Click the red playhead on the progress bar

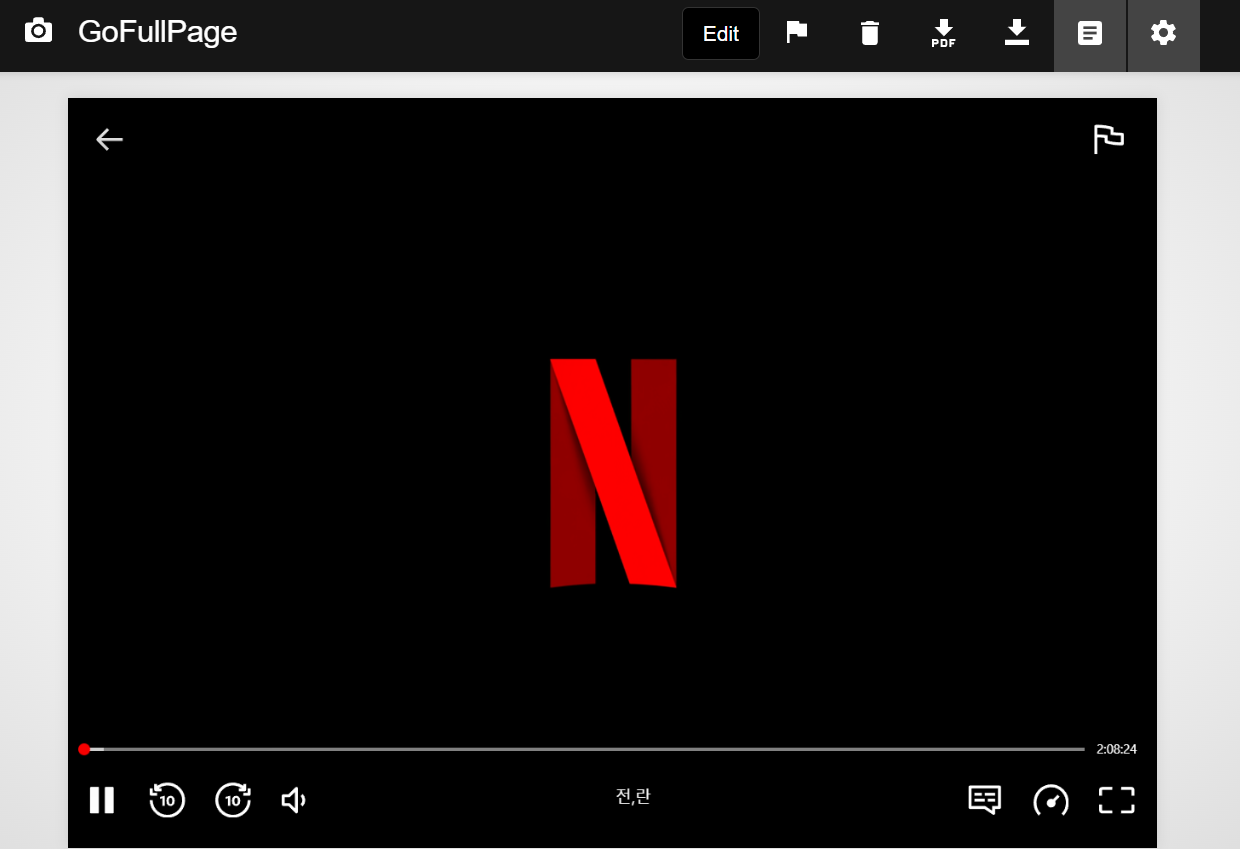tap(84, 749)
